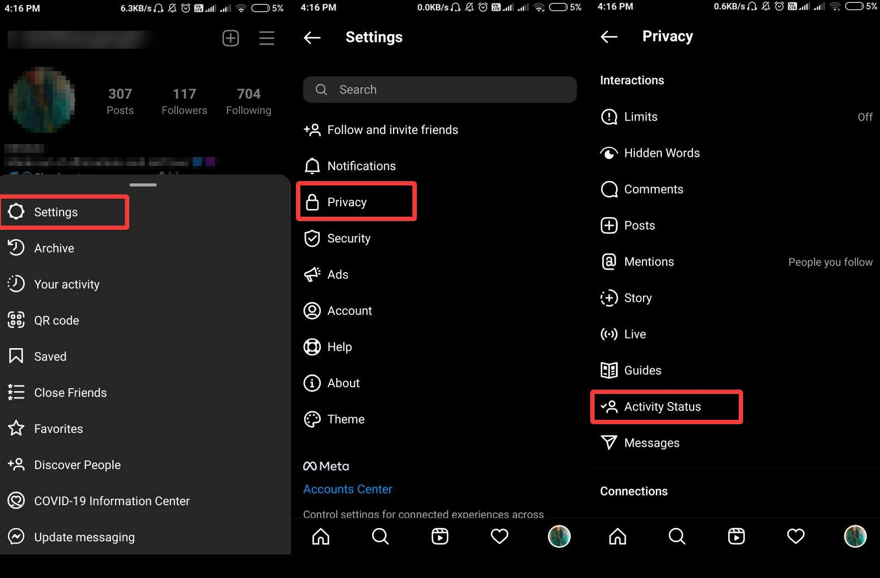
Task: Open Limits in Privacy
Action: click(736, 117)
